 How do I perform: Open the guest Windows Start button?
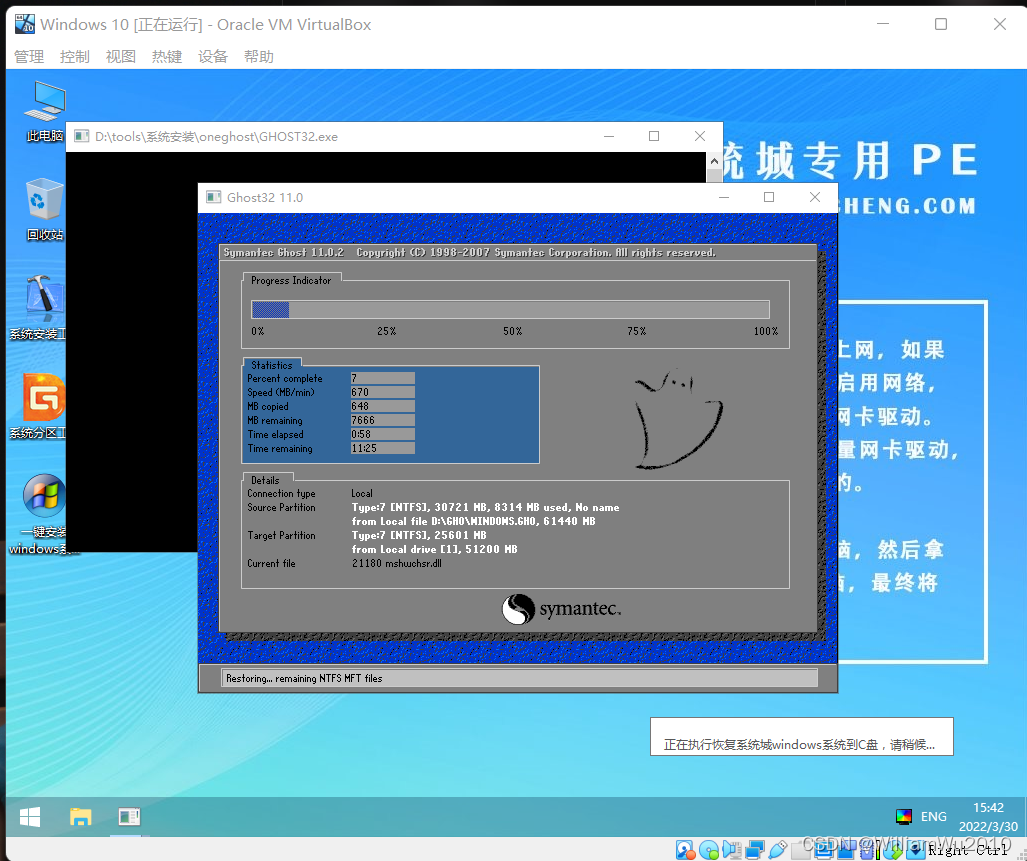click(29, 816)
